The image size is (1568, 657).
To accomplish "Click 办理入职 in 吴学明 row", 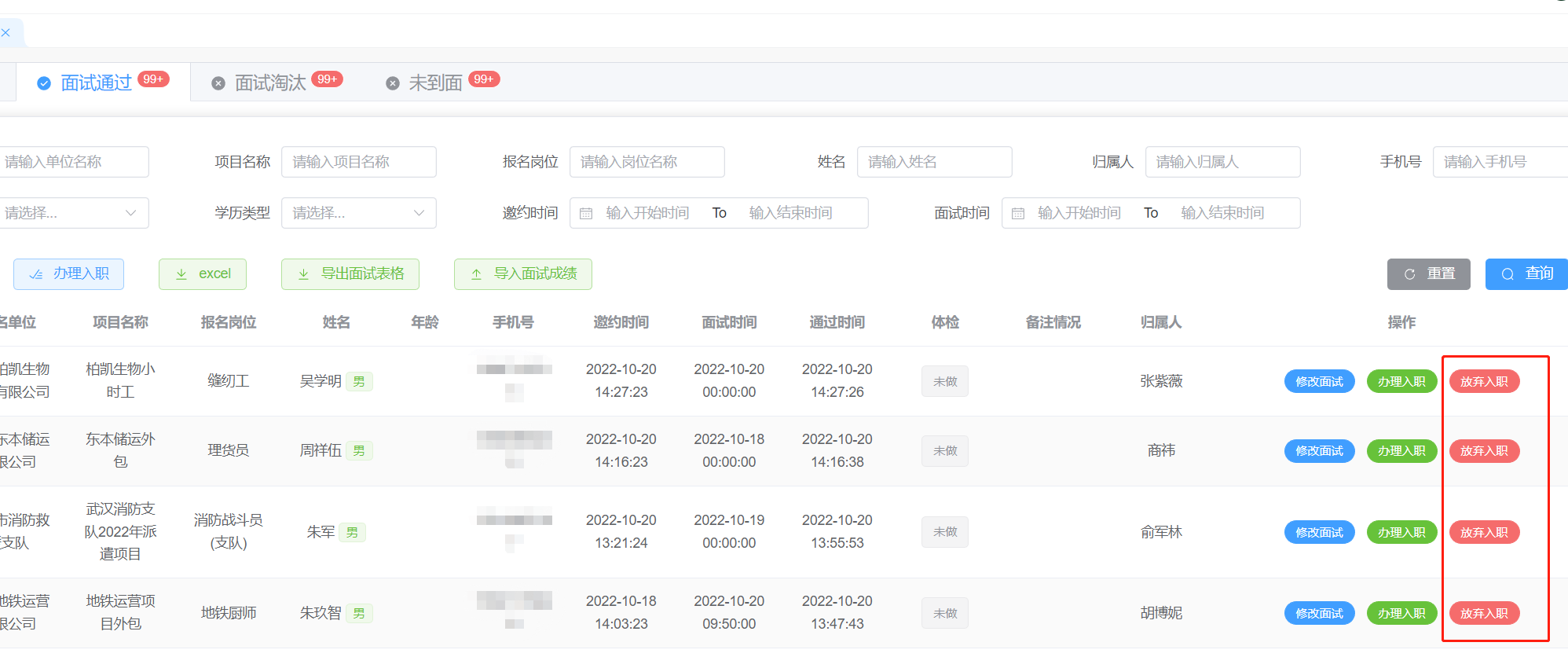I will 1402,382.
